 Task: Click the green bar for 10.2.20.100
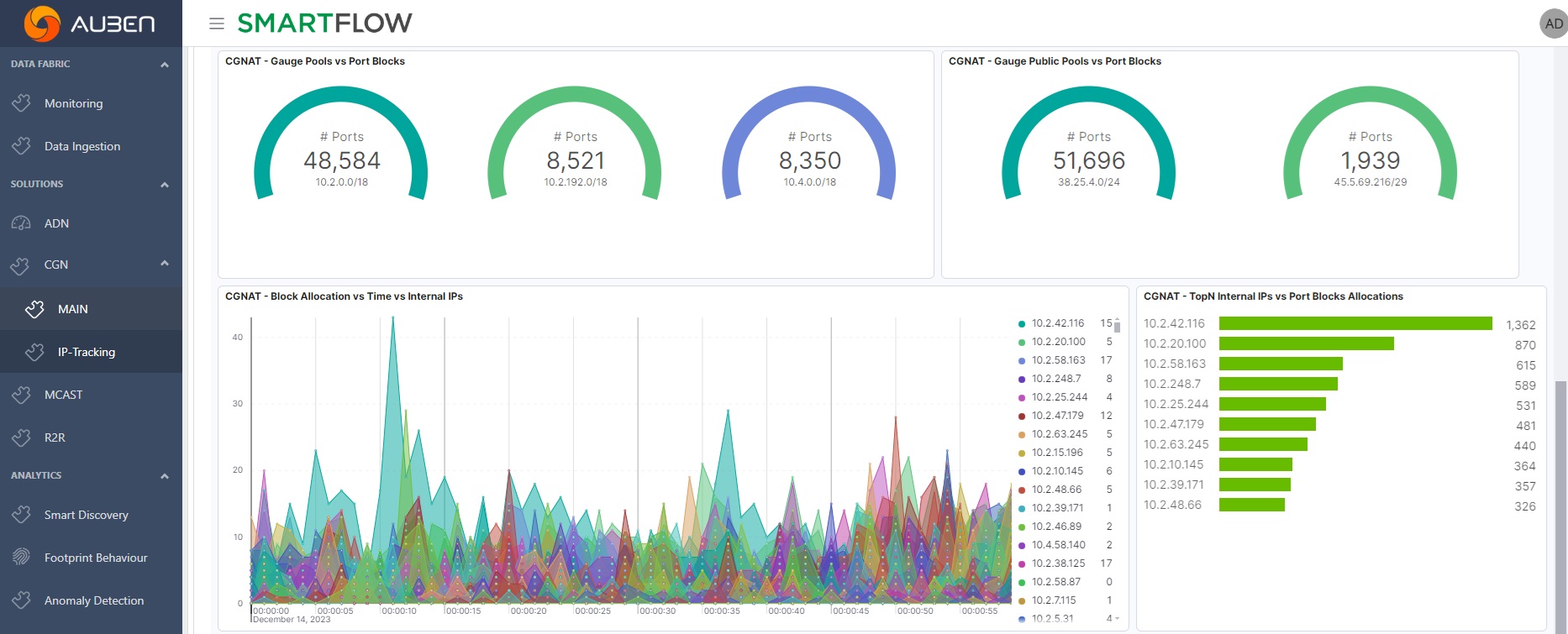pos(1306,343)
